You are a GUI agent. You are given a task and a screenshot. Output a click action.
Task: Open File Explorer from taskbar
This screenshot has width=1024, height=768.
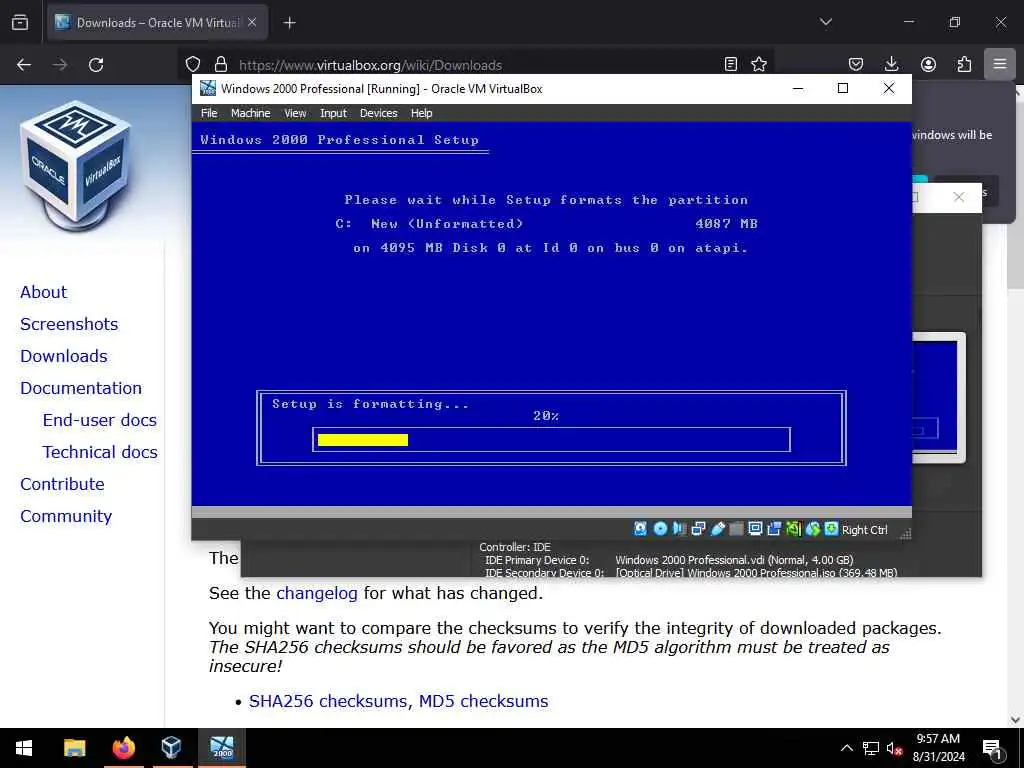74,748
